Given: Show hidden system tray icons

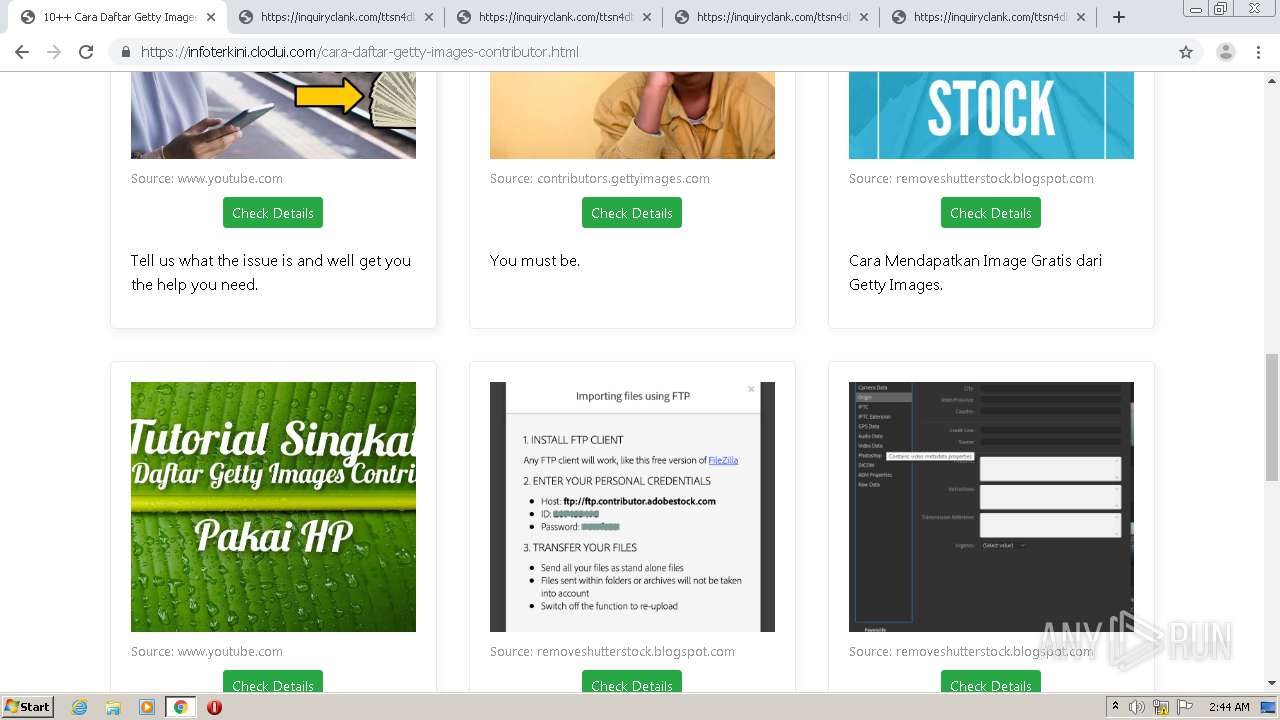Looking at the screenshot, I should point(1115,707).
